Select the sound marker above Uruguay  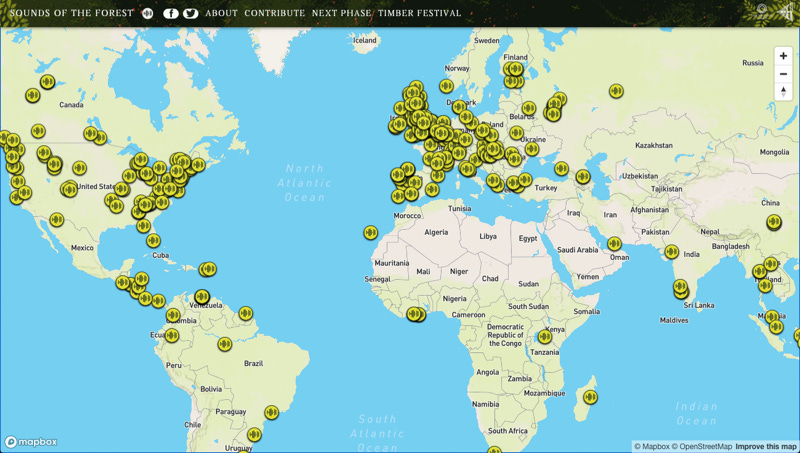(x=254, y=435)
